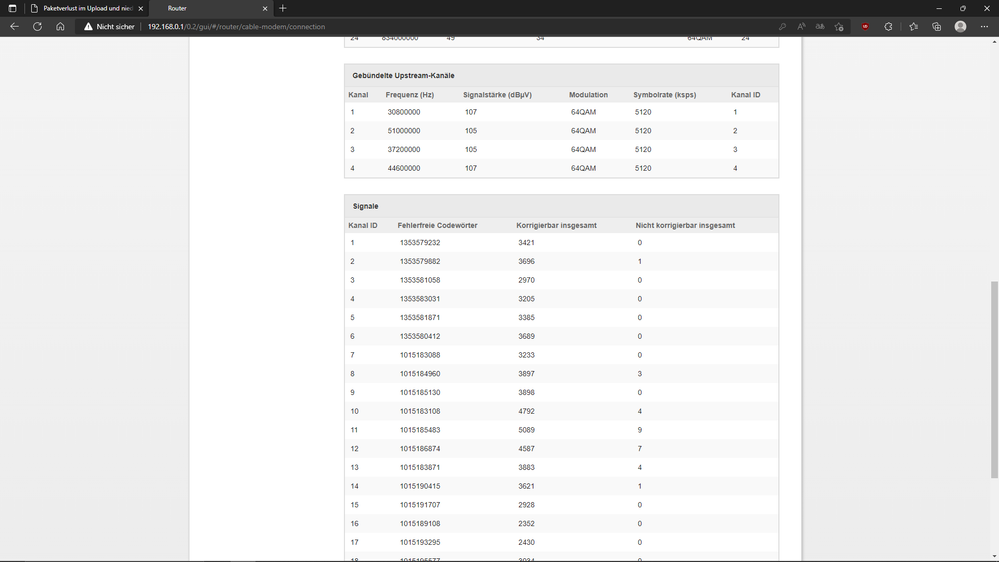Show the 'Nicht sicher' security warning info
The image size is (999, 562).
[x=109, y=27]
